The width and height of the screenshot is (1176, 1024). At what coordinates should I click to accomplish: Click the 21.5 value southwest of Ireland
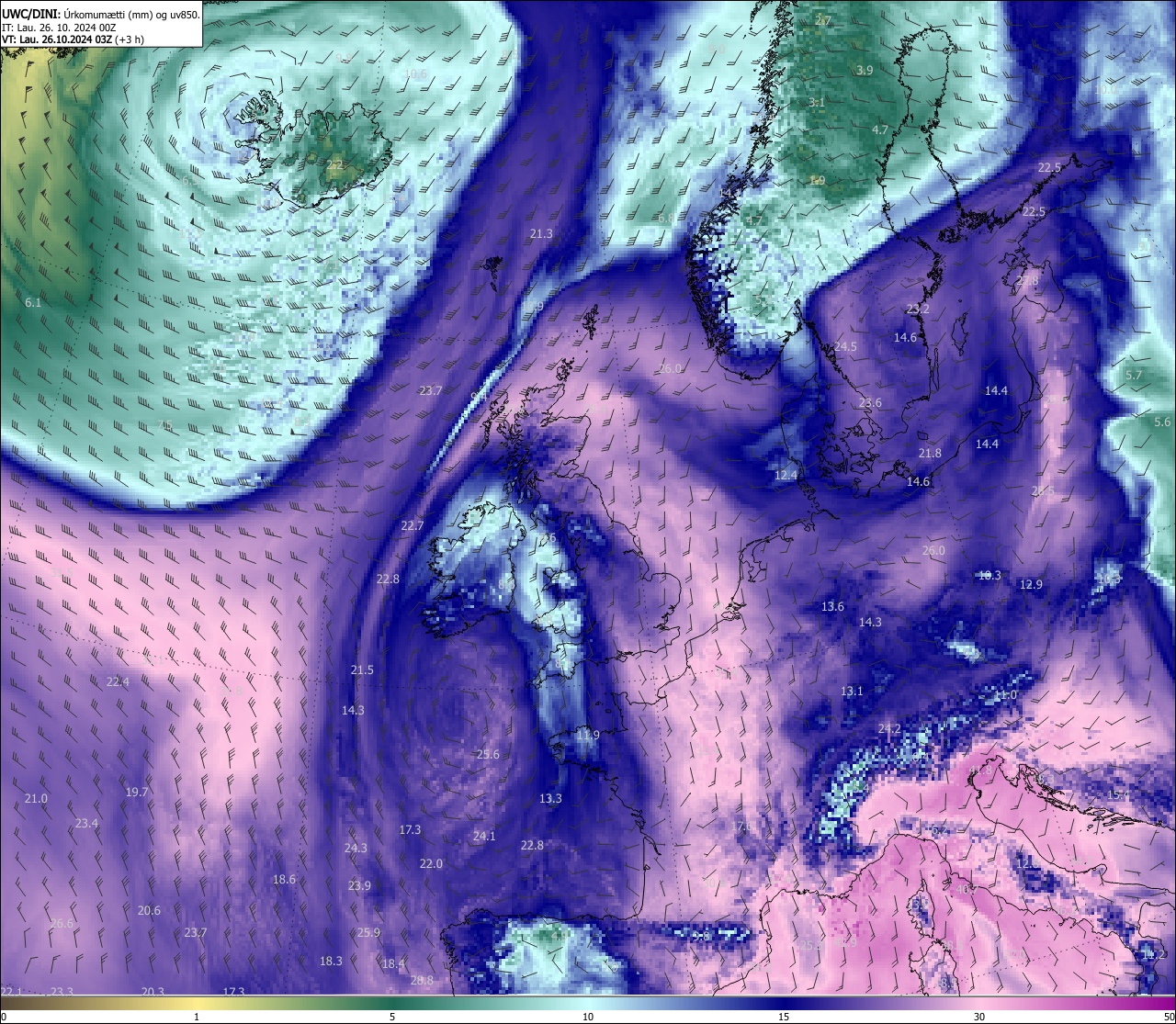click(x=362, y=670)
